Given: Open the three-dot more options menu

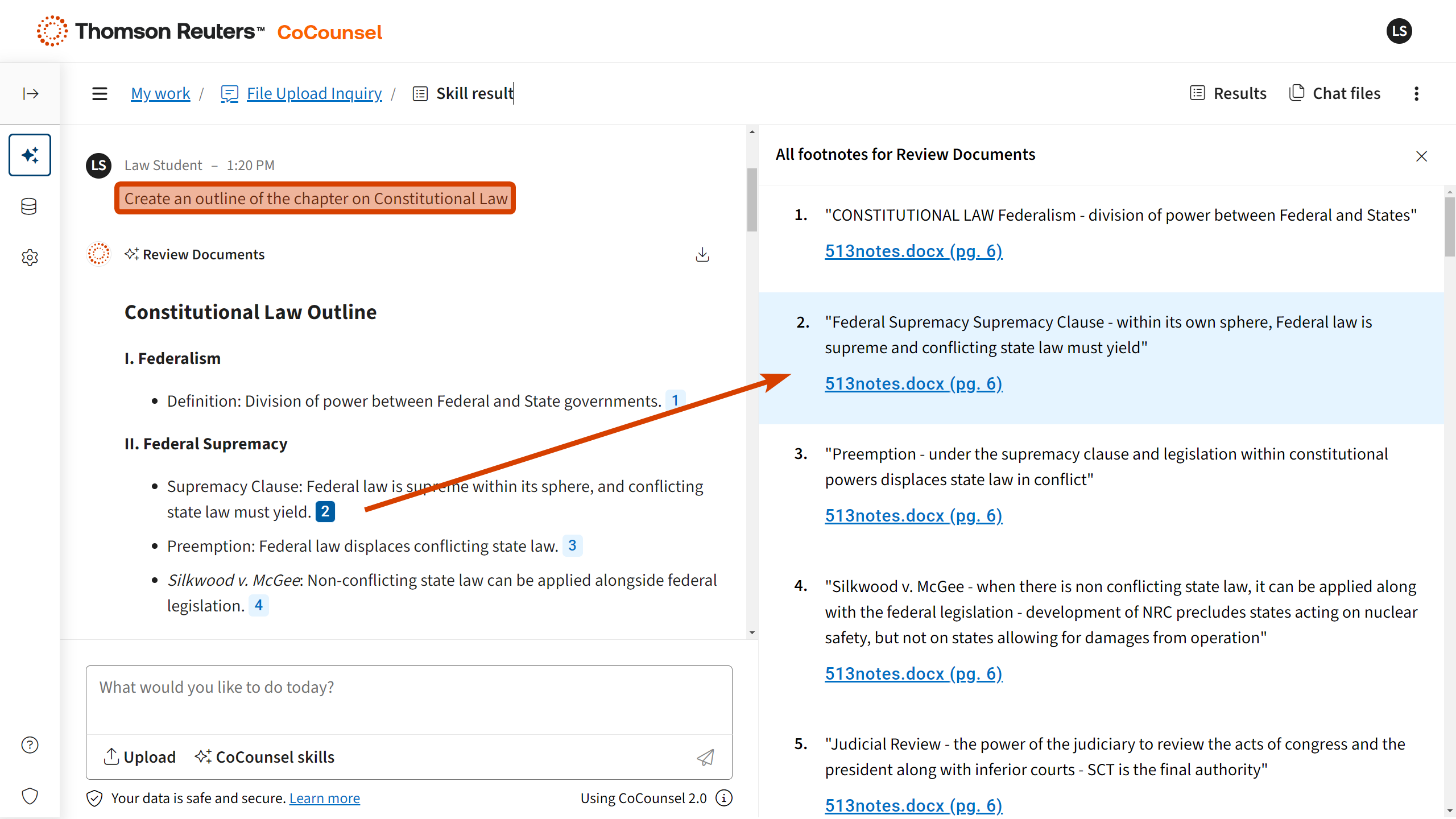Looking at the screenshot, I should tap(1416, 93).
